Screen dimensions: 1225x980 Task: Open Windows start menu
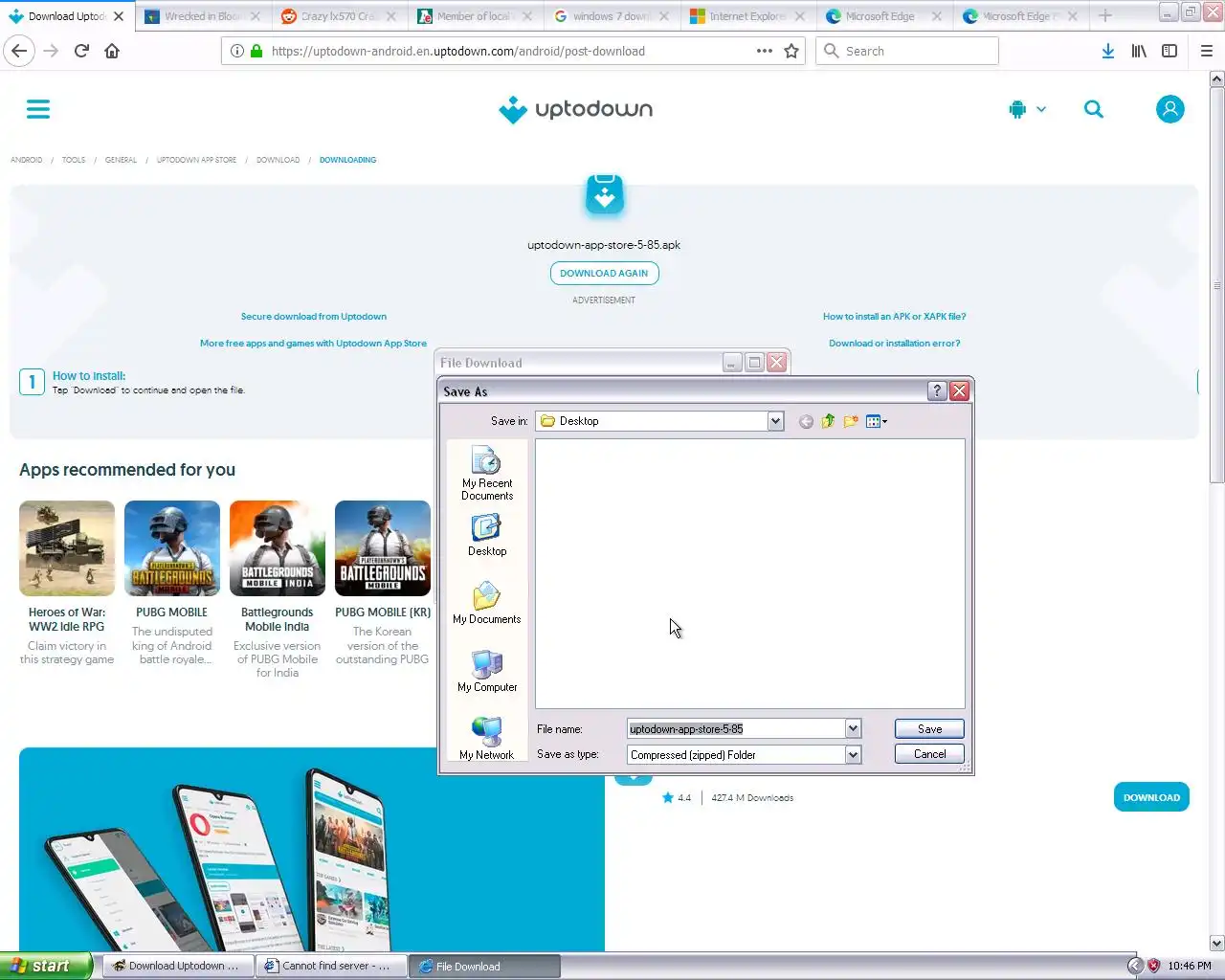click(46, 966)
